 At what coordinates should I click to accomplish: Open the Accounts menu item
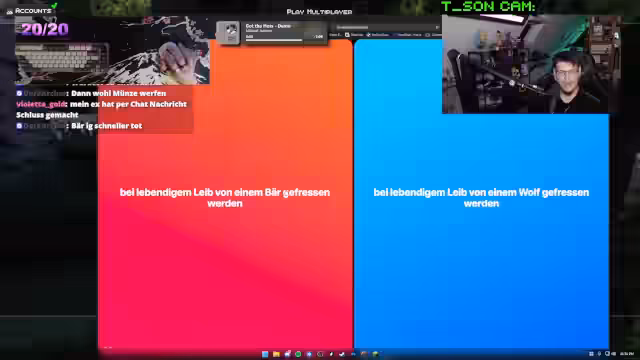tap(33, 11)
